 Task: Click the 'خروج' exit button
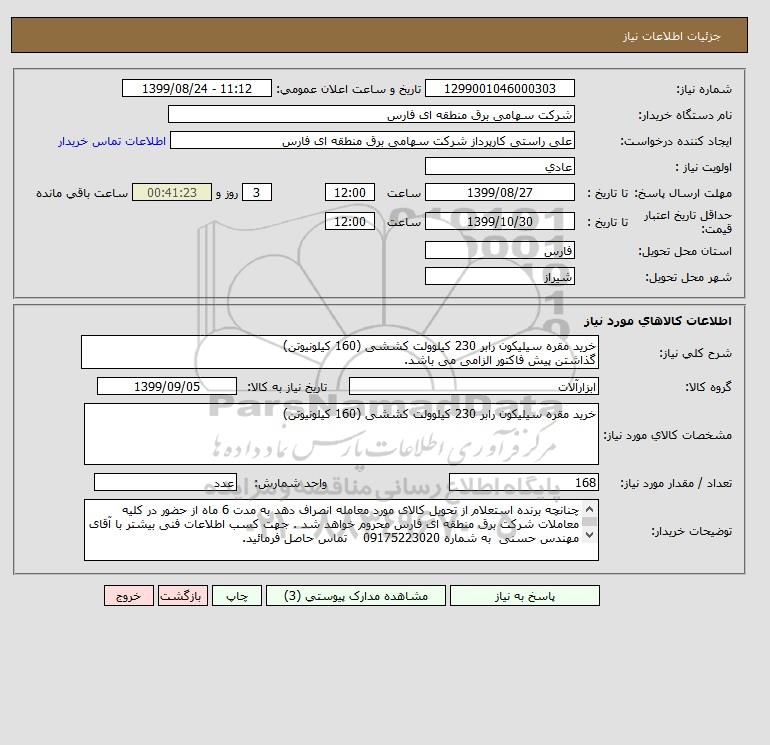tap(129, 596)
